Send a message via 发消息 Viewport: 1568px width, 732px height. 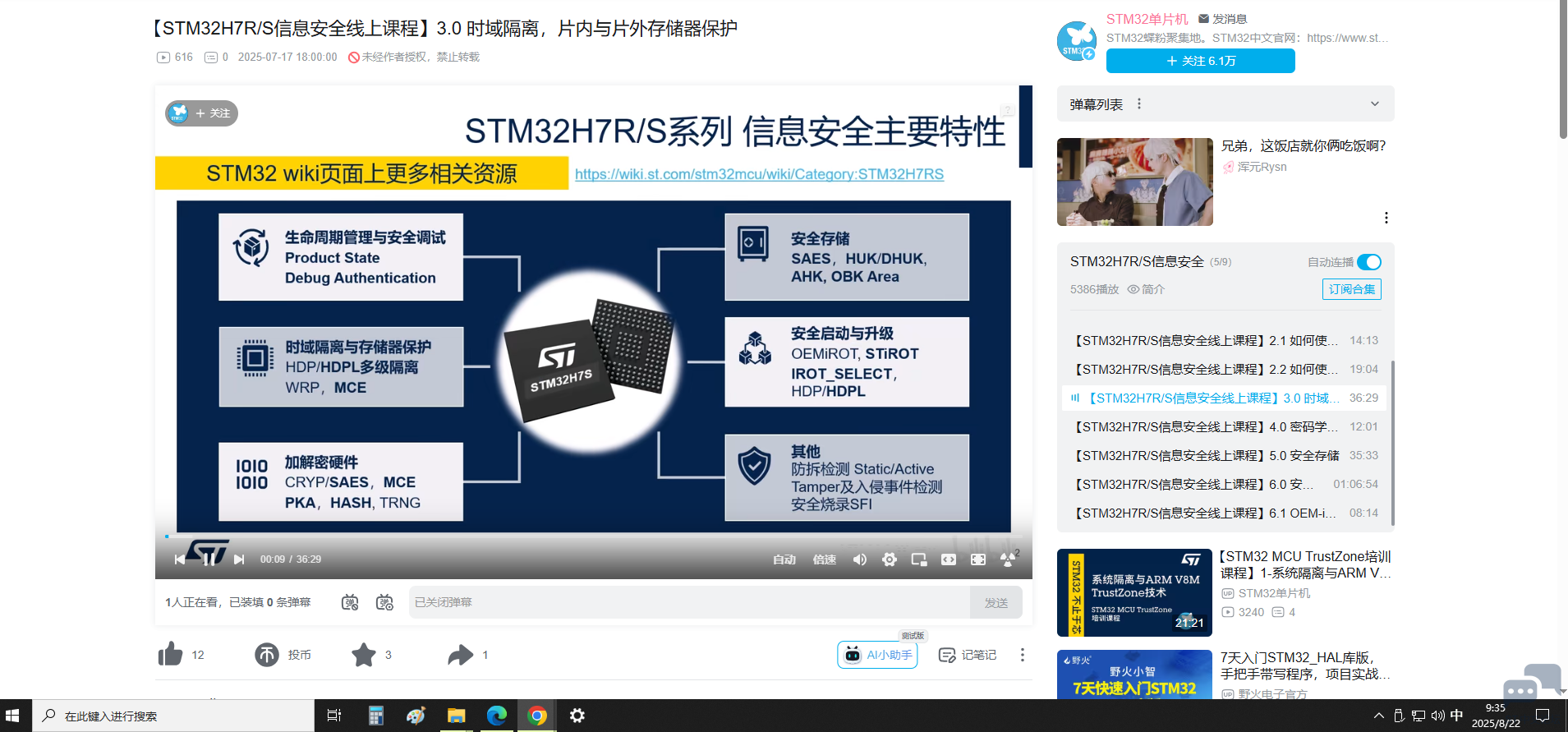pos(1222,19)
